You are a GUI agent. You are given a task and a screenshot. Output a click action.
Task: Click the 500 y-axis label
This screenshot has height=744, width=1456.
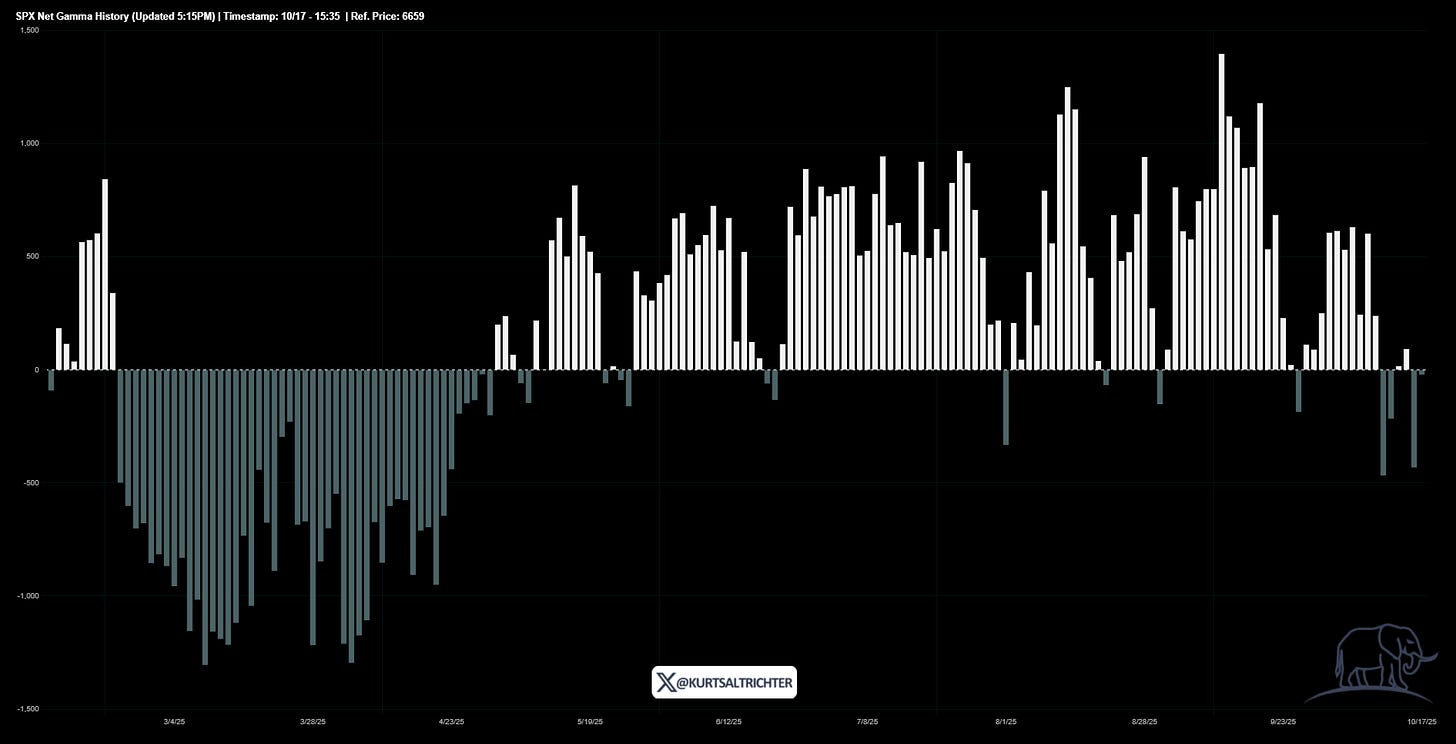pyautogui.click(x=33, y=257)
